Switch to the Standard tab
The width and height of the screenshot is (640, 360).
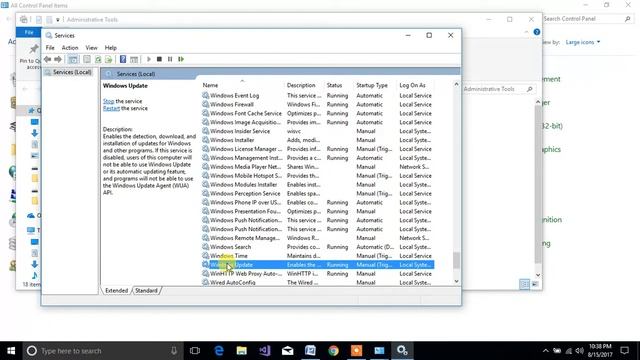146,291
